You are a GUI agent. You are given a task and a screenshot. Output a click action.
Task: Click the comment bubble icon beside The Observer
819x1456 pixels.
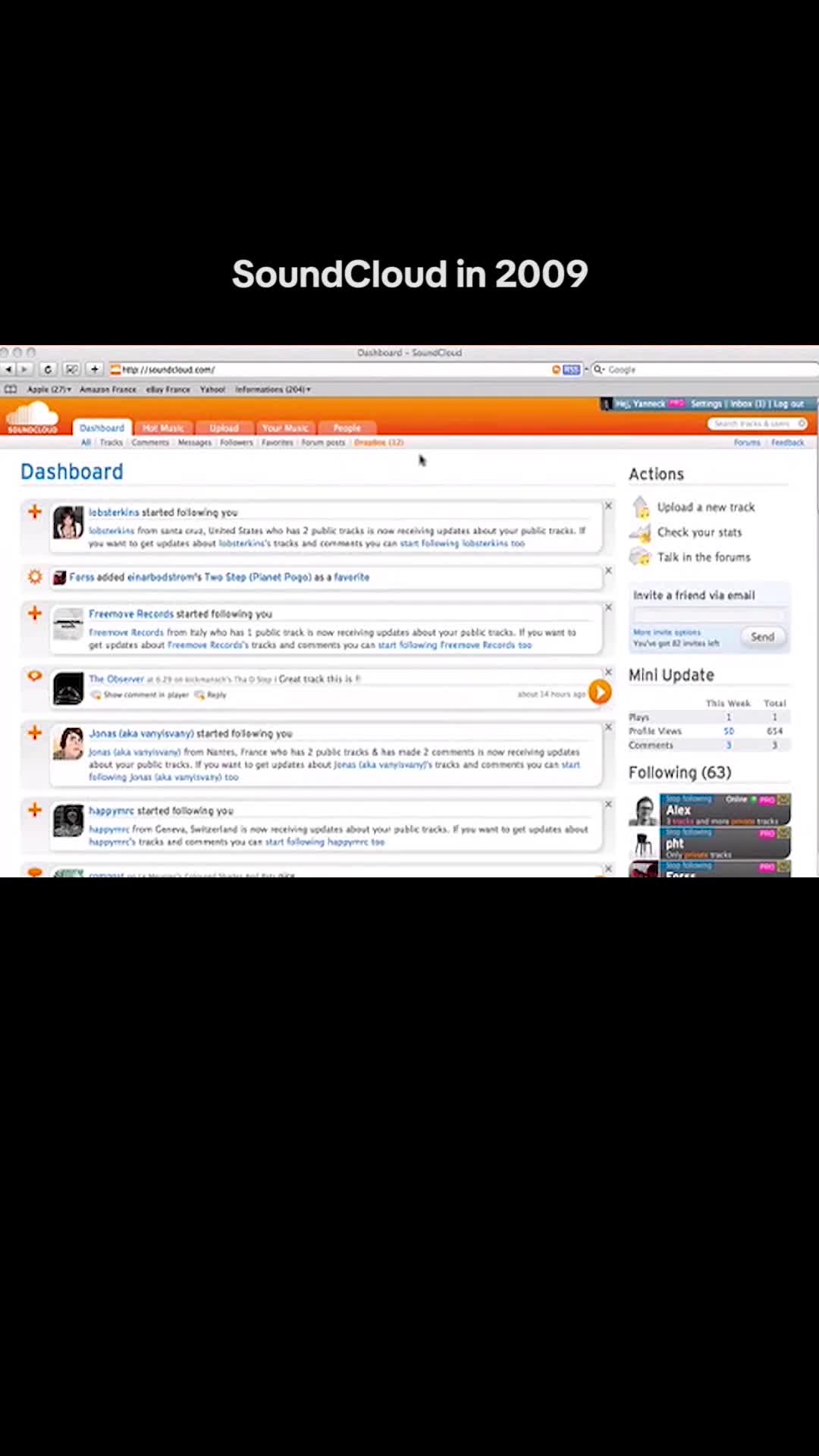[35, 676]
